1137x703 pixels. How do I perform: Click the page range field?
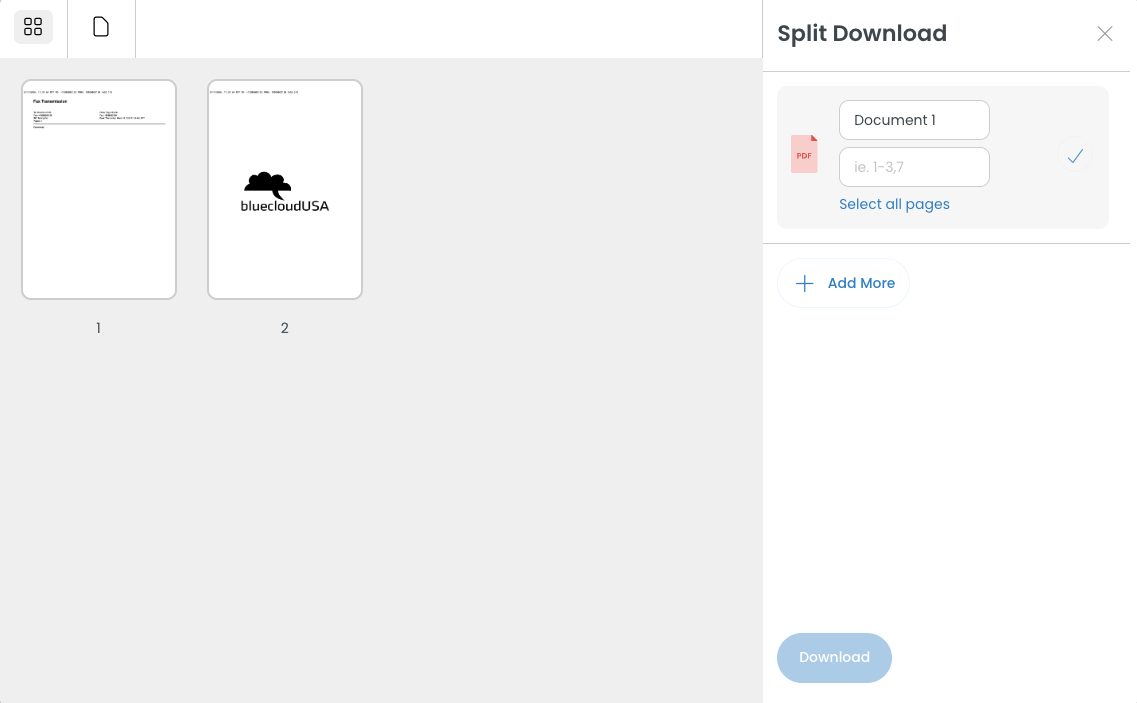[x=913, y=167]
